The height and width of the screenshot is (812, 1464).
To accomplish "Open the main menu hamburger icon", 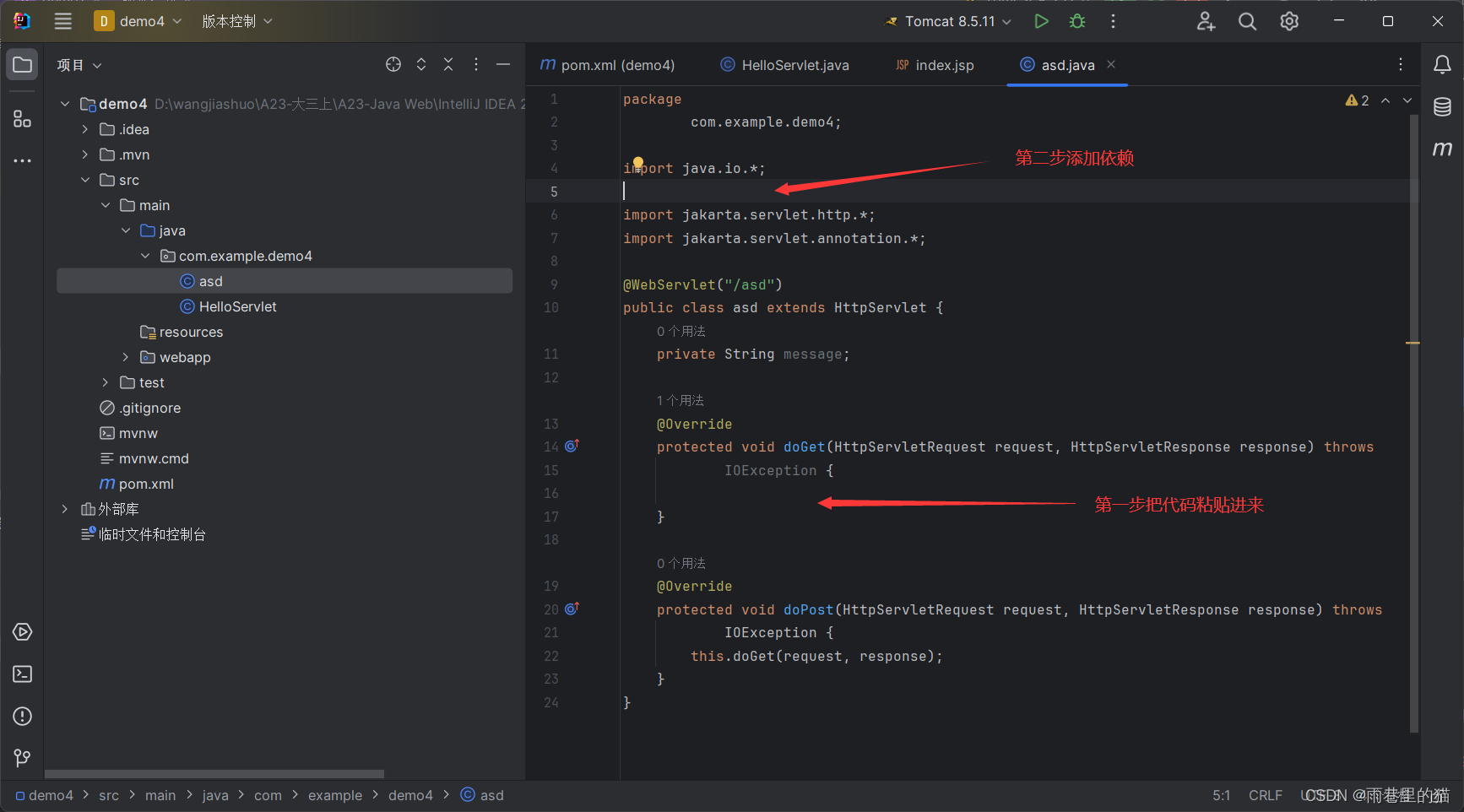I will (62, 21).
